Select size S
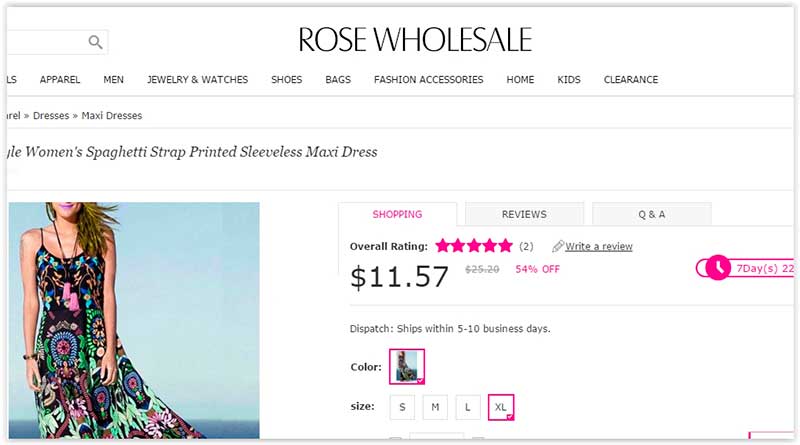This screenshot has height=445, width=800. pos(402,407)
